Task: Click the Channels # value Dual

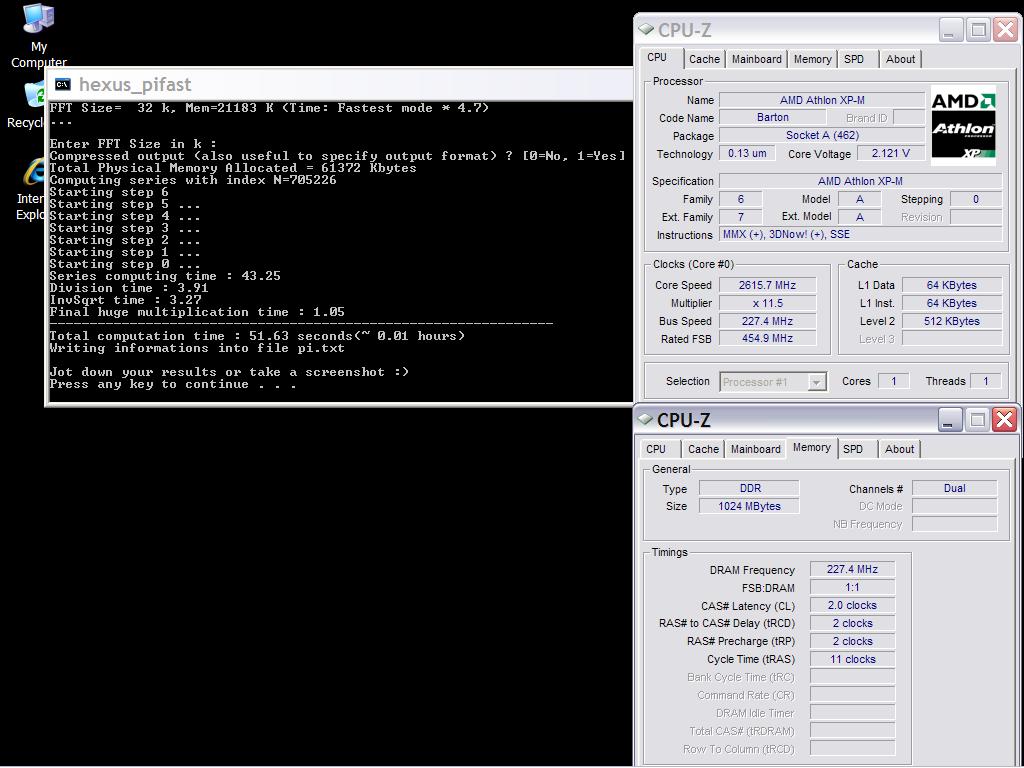Action: click(x=955, y=488)
